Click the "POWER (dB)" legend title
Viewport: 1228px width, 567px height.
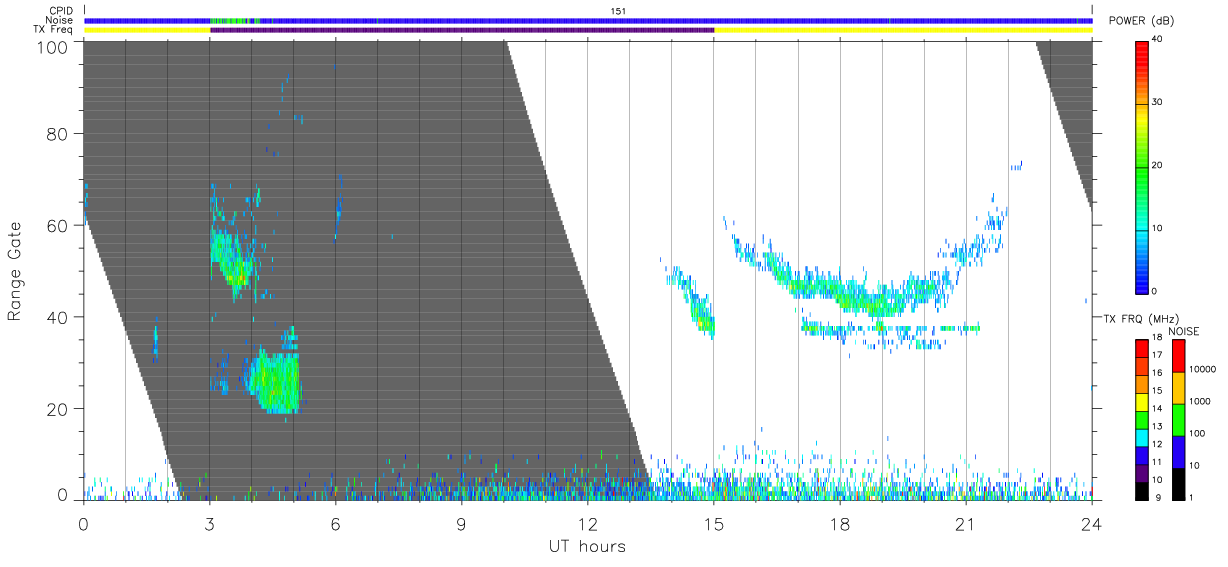1141,21
